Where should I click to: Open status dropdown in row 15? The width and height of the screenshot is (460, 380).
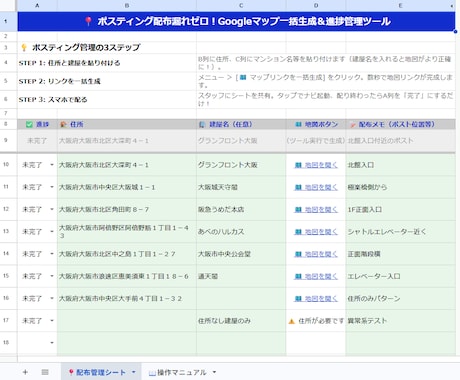click(52, 276)
